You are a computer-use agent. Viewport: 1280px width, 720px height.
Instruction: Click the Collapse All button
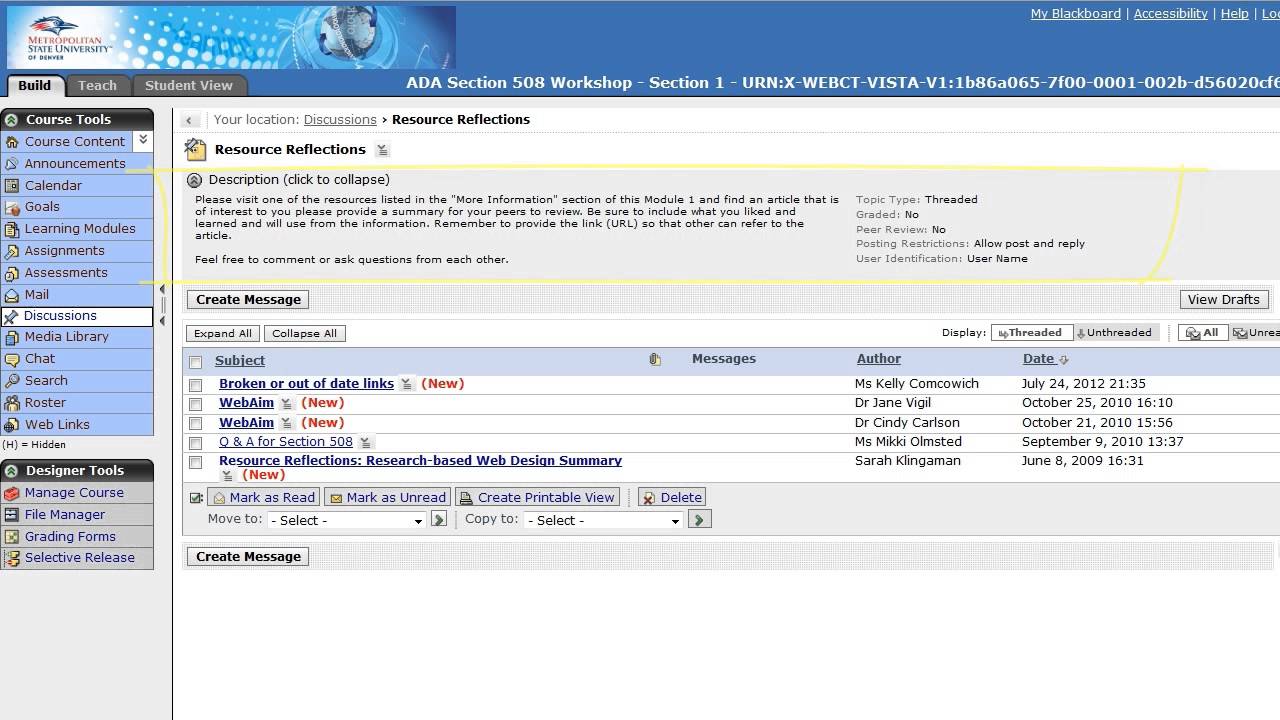(x=304, y=333)
